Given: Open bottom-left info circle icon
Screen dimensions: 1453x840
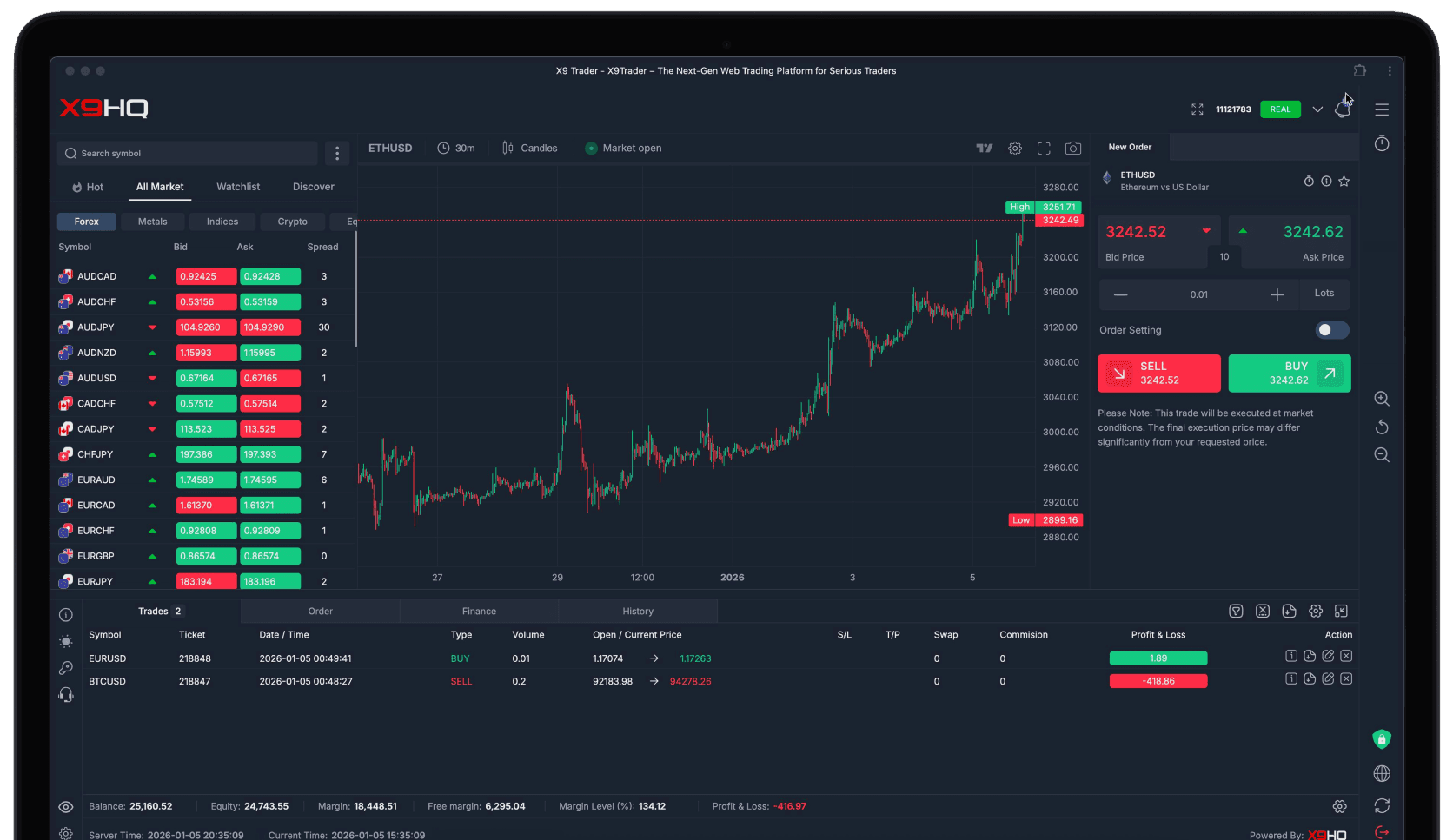Looking at the screenshot, I should pos(66,615).
